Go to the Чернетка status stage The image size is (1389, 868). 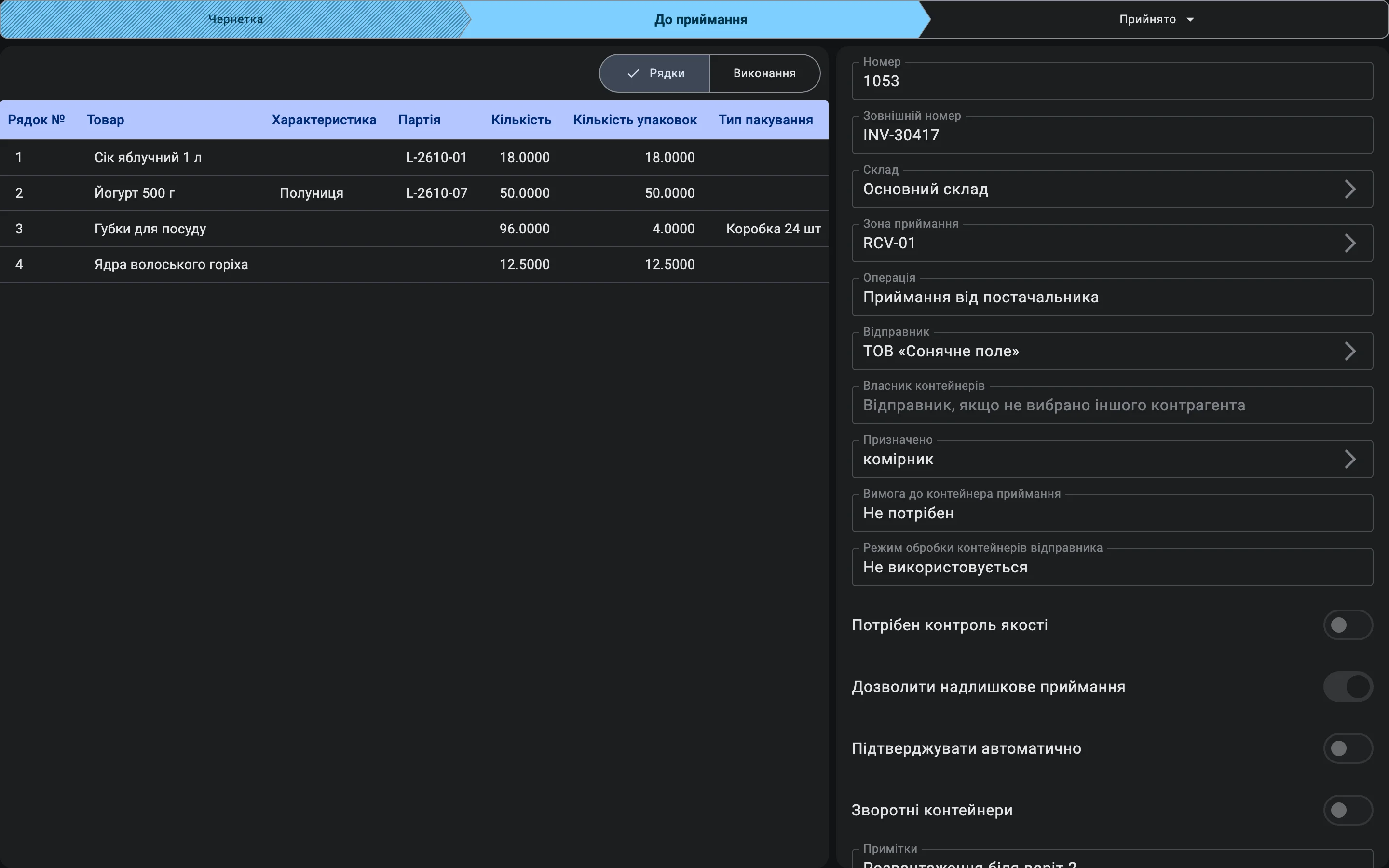tap(235, 19)
